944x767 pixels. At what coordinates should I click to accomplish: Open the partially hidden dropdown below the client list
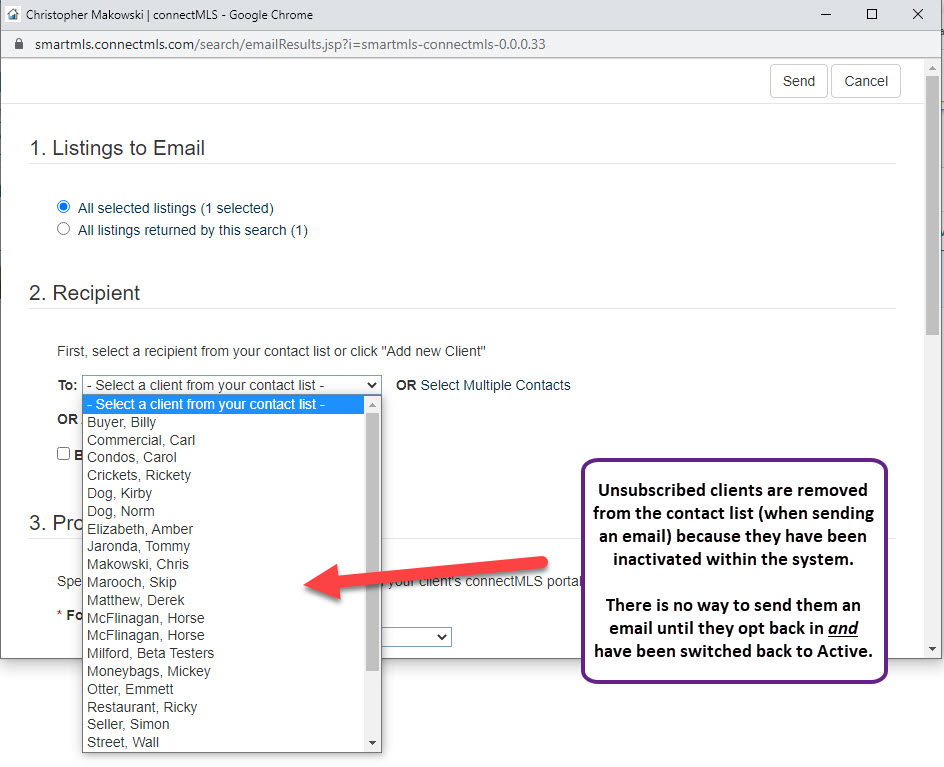[x=417, y=637]
